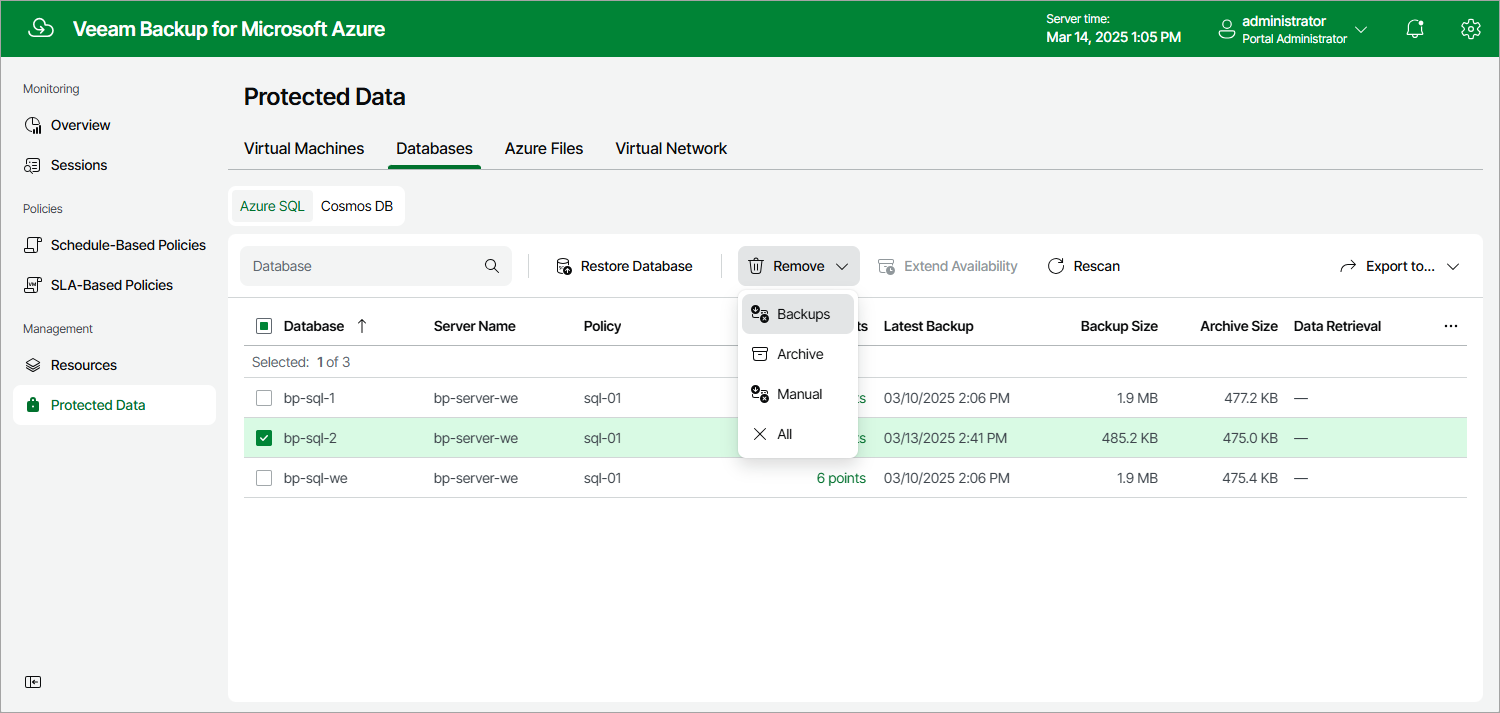
Task: Click the Manual entry icon in menu
Action: pyautogui.click(x=760, y=394)
